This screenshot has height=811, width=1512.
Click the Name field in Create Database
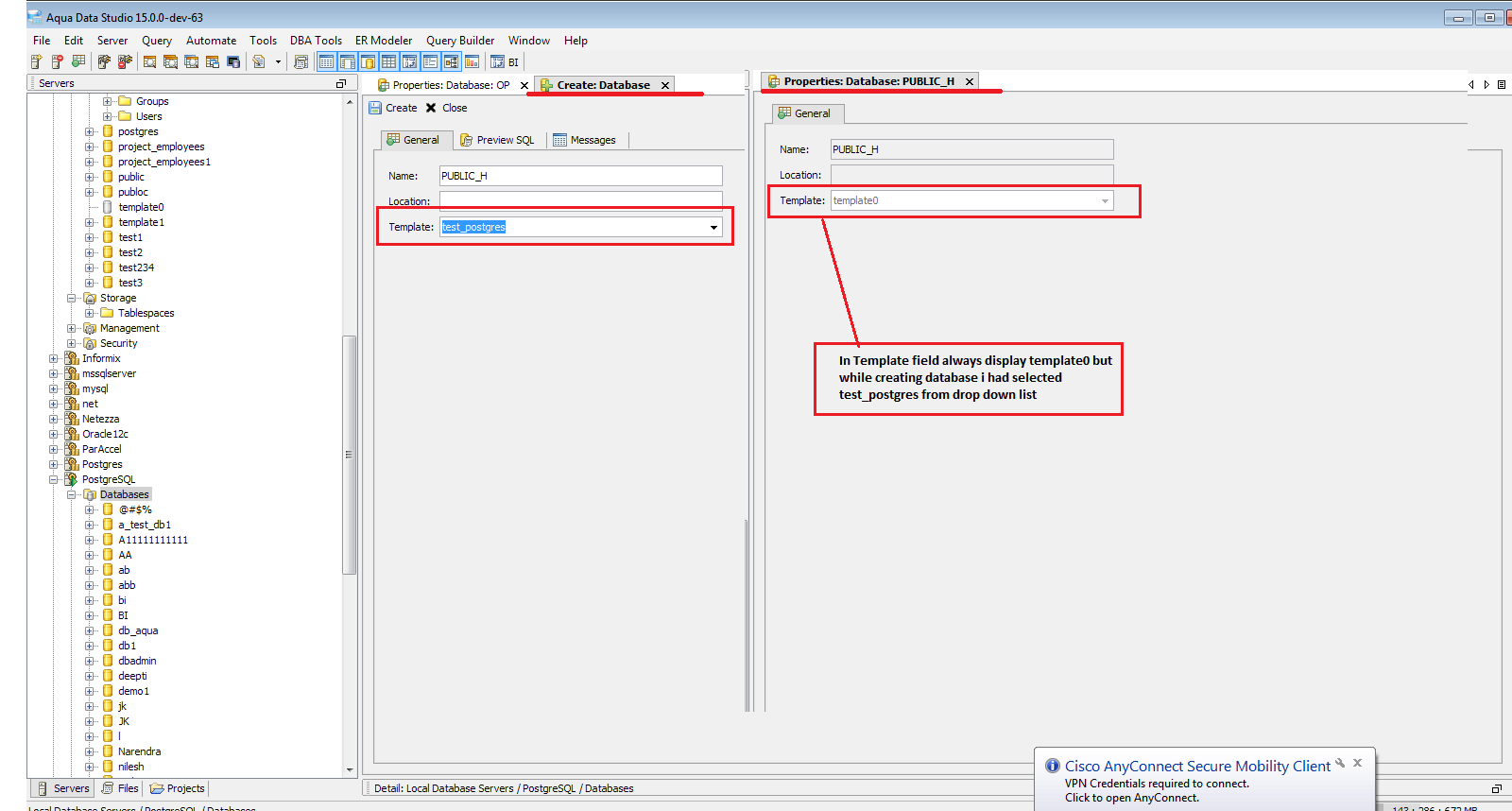(580, 176)
